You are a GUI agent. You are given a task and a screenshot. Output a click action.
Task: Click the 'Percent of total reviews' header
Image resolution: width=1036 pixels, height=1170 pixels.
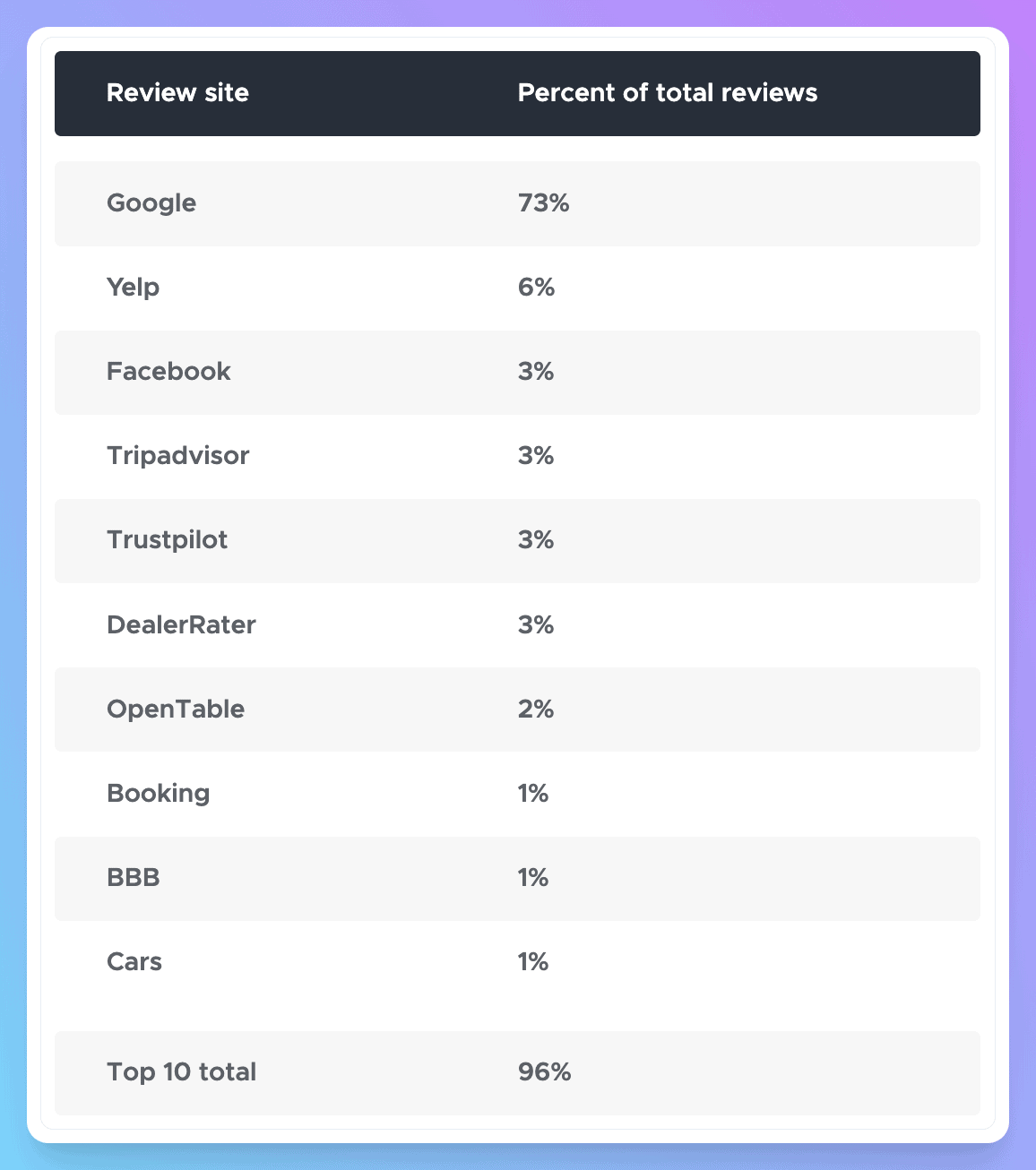(667, 93)
